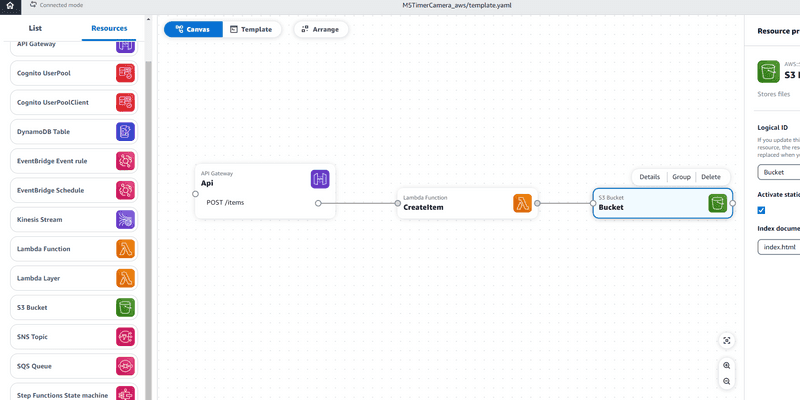The width and height of the screenshot is (800, 400).
Task: Click the SQS Queue label
Action: pos(34,366)
